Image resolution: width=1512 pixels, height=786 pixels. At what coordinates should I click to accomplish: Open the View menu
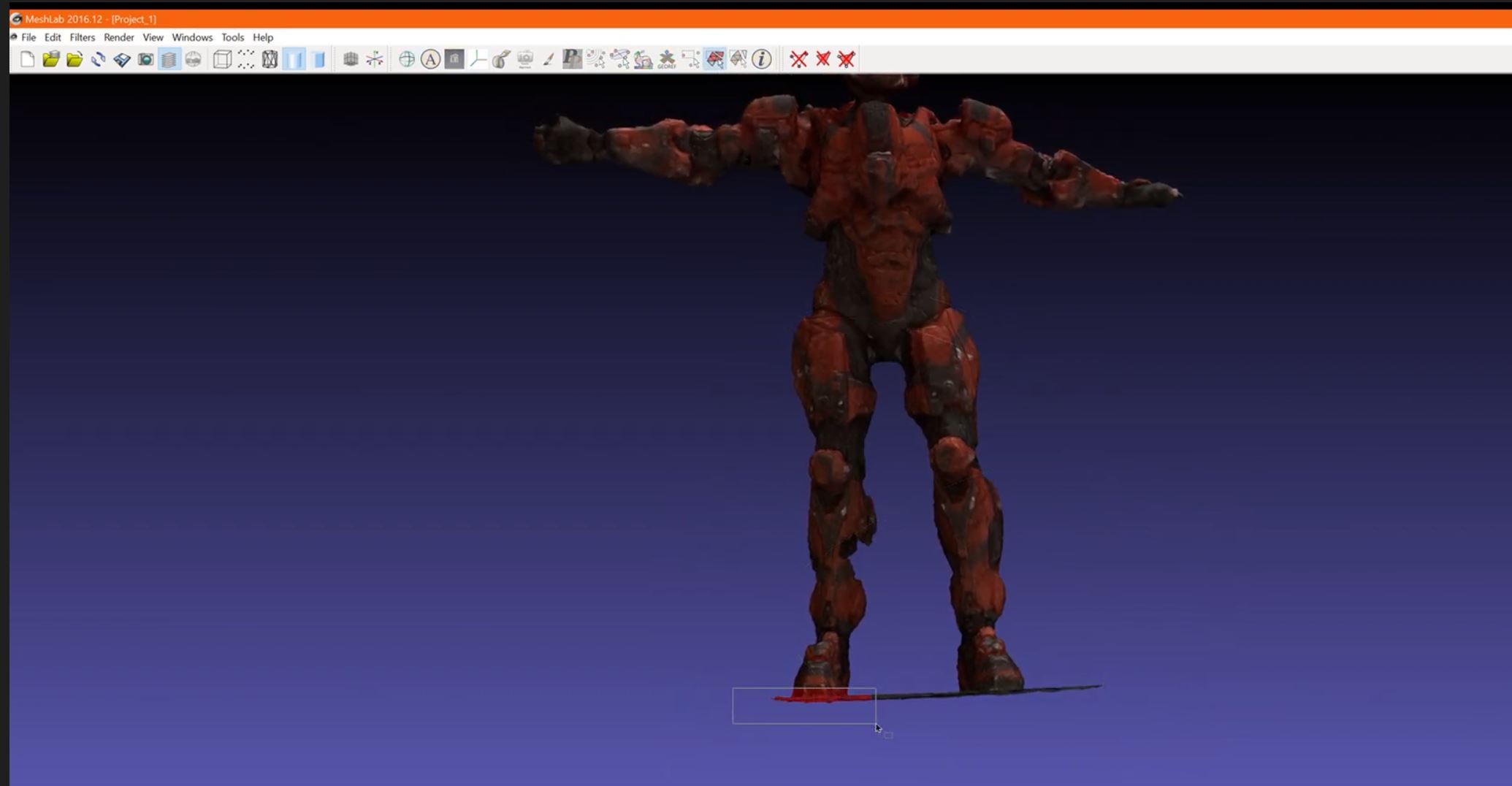[153, 37]
